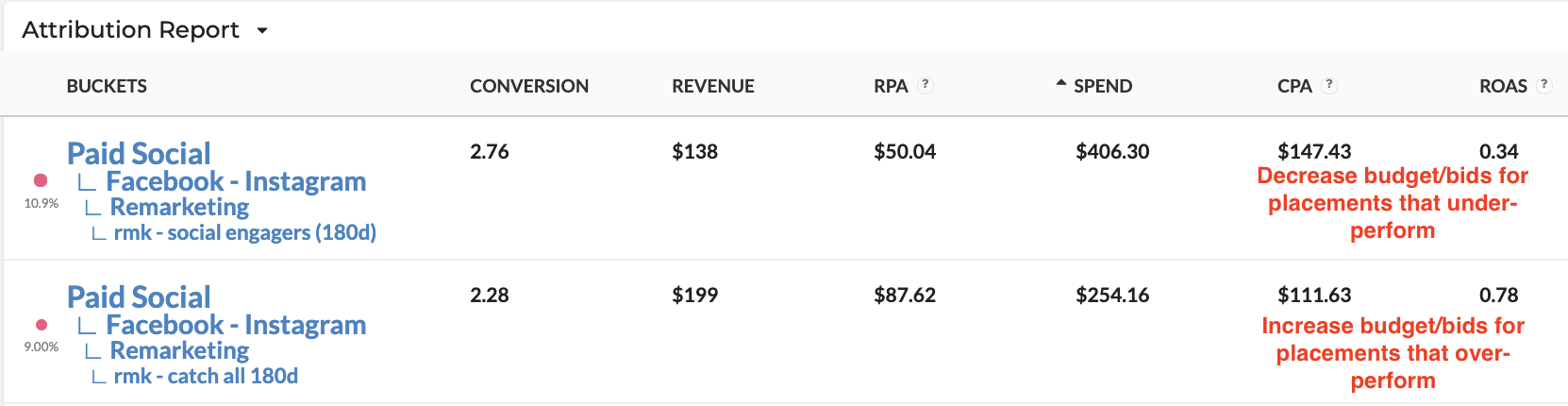Click the CPA help question mark icon
Screen dimensions: 1568x406
point(1329,84)
